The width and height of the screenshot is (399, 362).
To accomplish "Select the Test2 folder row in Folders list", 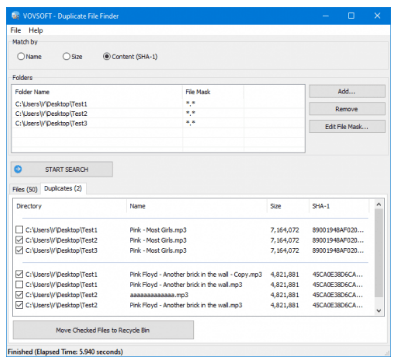I will 158,114.
